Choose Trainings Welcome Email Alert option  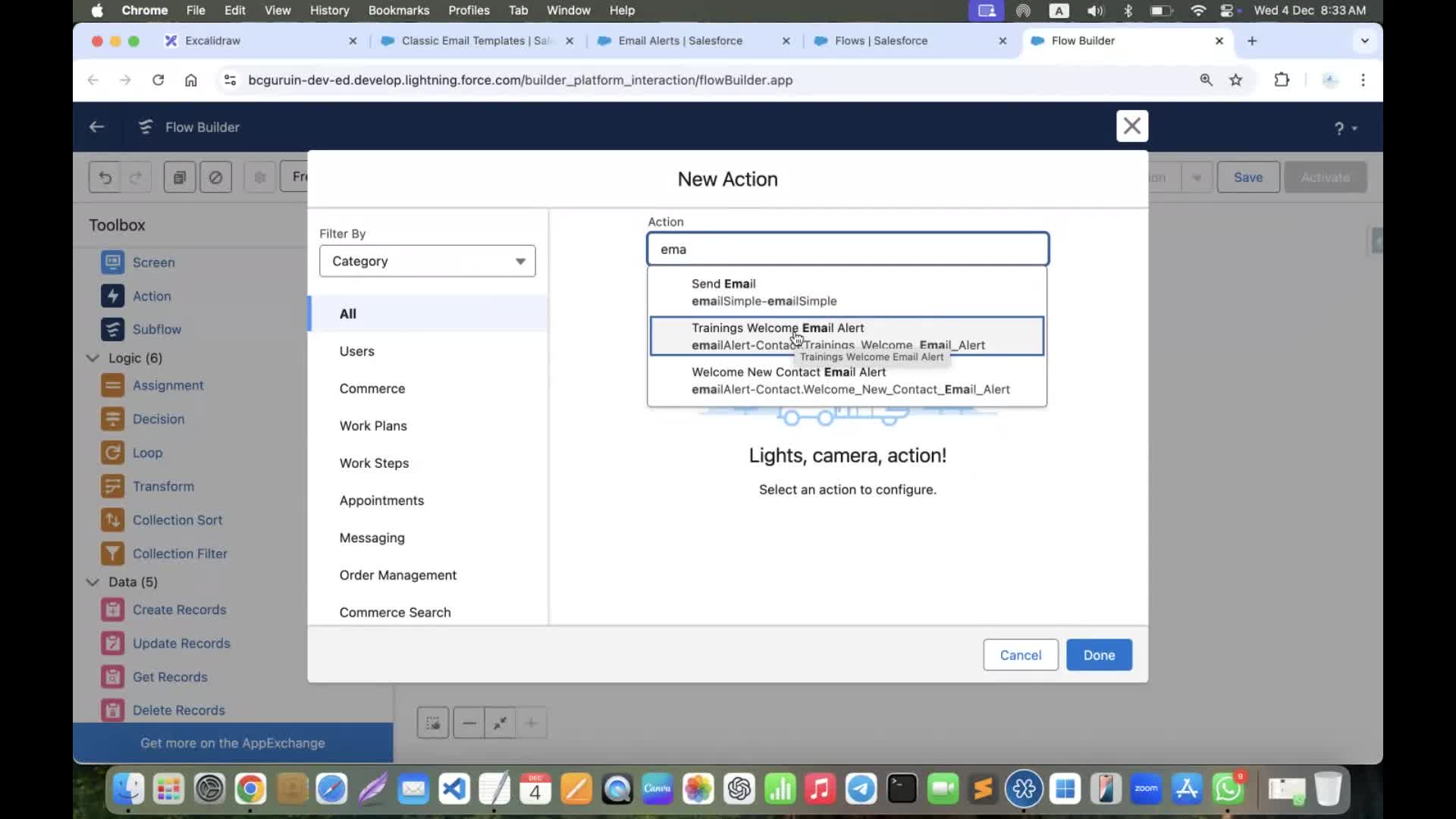(x=847, y=336)
